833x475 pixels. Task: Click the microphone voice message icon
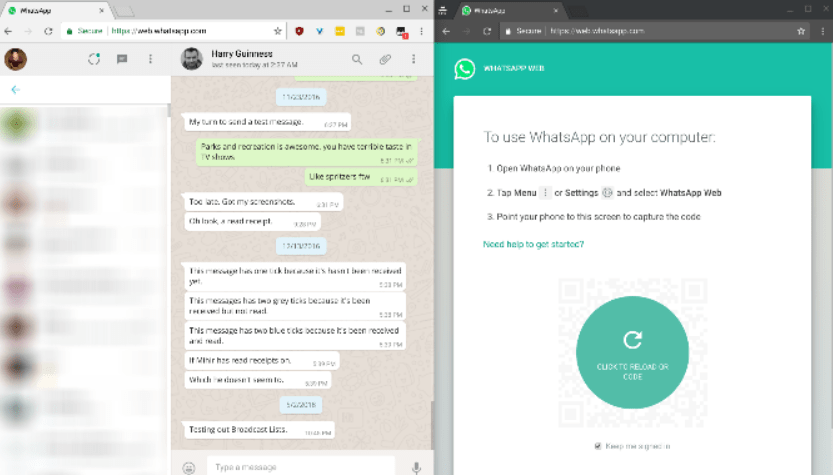[x=416, y=468]
